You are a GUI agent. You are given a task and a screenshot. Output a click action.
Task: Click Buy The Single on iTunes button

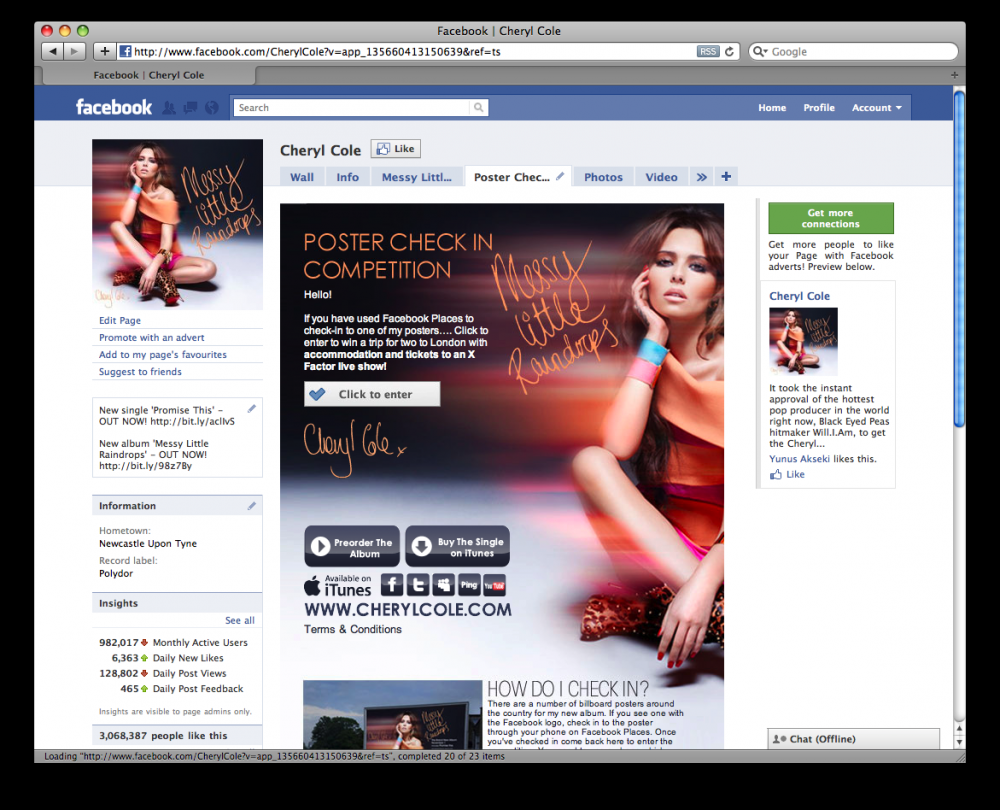[x=457, y=547]
